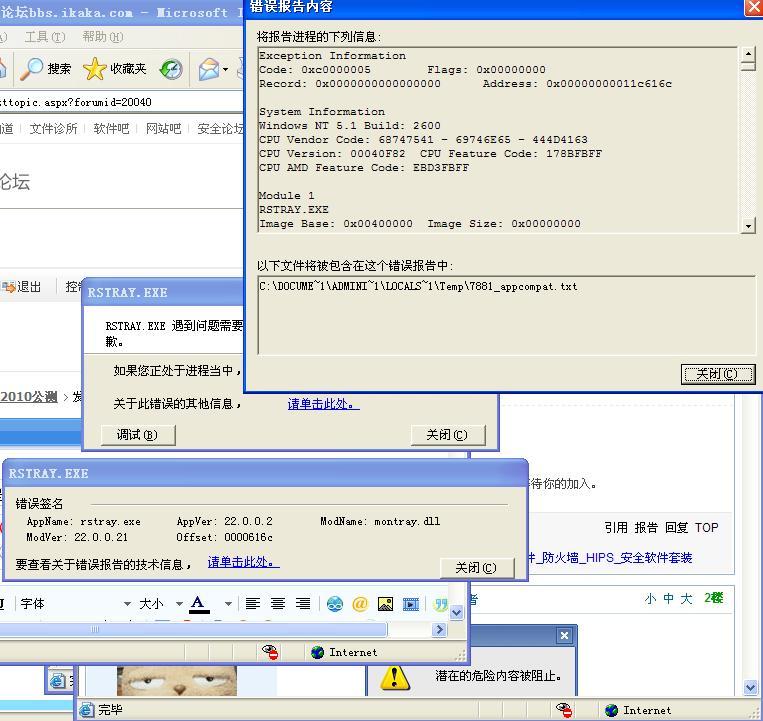
Task: Click 请单击此处 link beside 关于此错误的其他信息
Action: click(x=324, y=404)
